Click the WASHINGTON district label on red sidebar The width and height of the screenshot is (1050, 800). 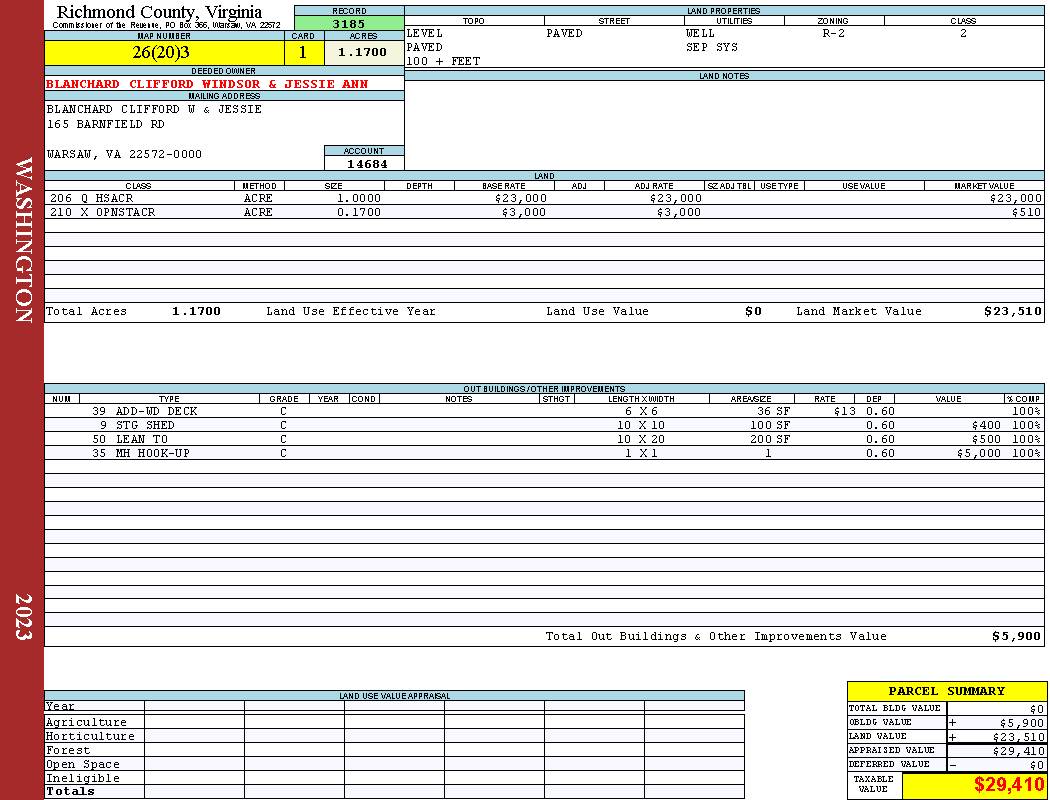click(23, 240)
